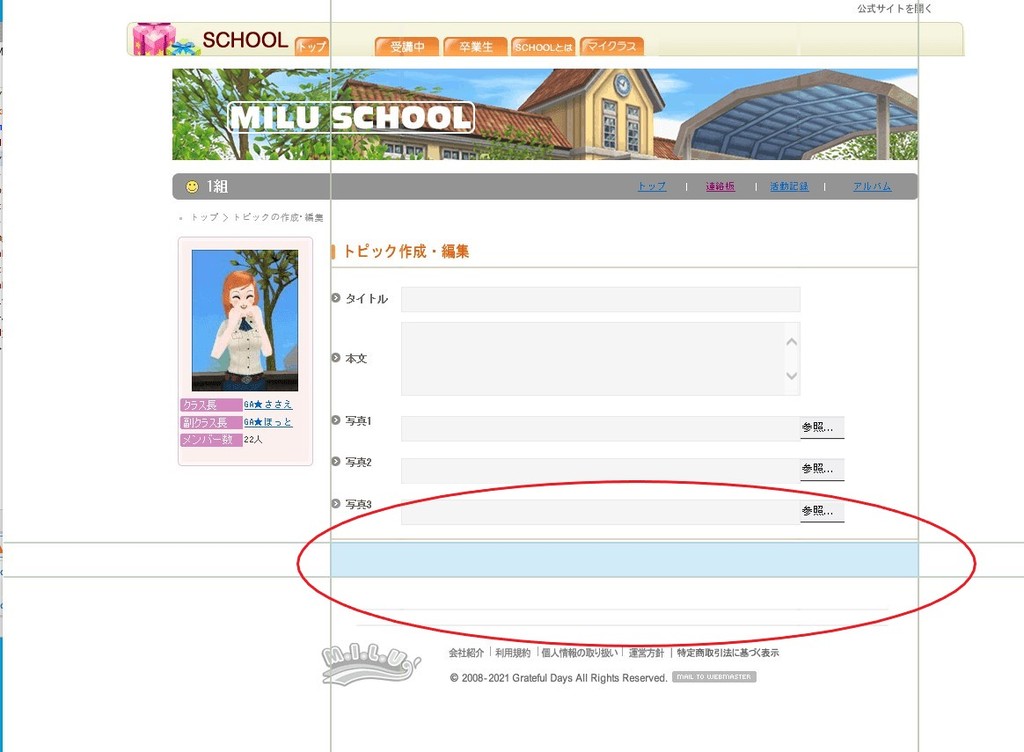Click the トップ link in class bar
Viewport: 1024px width, 752px height.
[x=652, y=186]
